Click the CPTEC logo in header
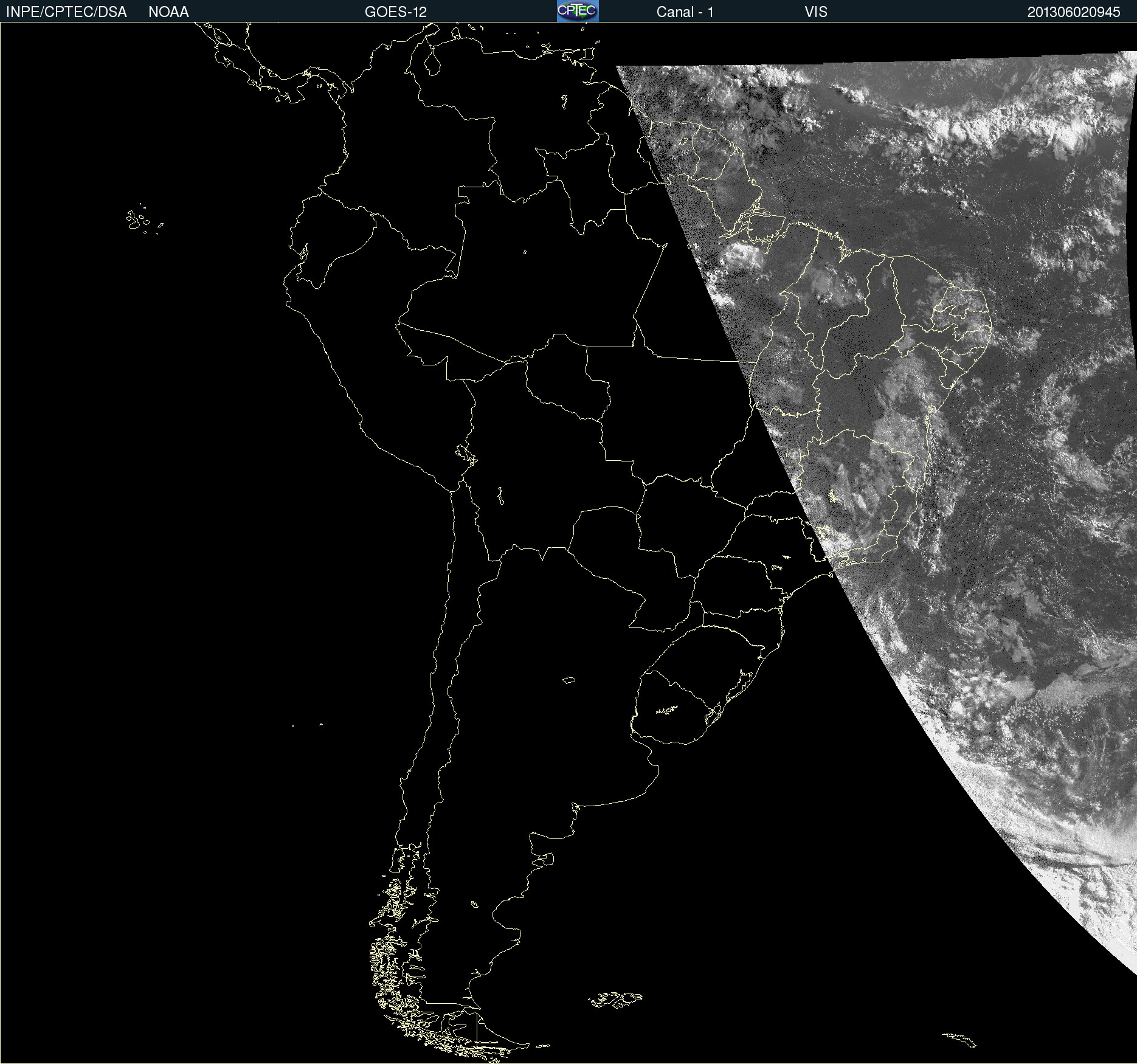 [x=578, y=11]
